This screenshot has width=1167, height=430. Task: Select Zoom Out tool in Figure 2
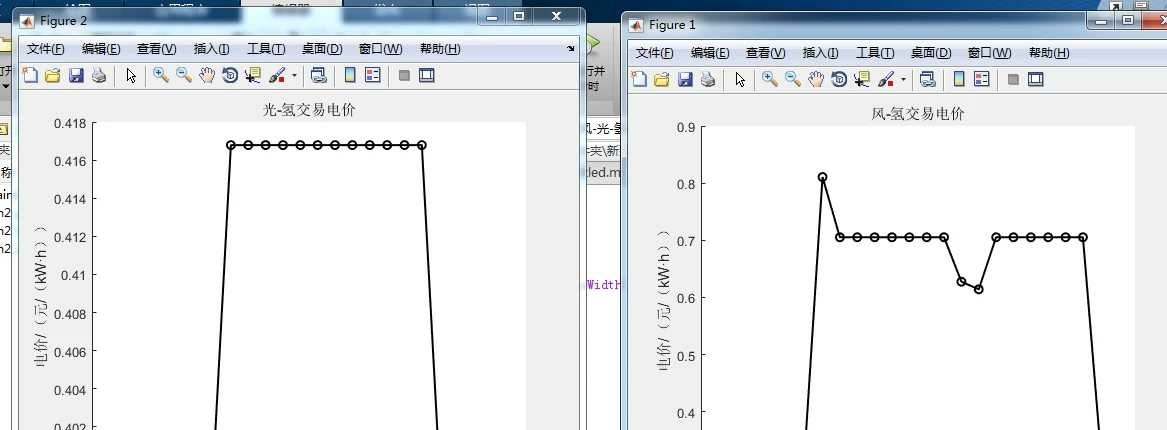coord(184,75)
